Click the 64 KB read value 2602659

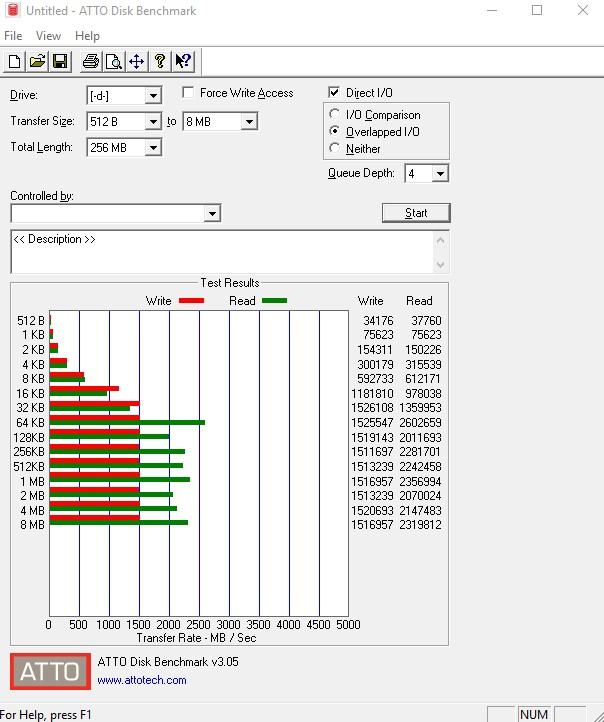pos(420,423)
